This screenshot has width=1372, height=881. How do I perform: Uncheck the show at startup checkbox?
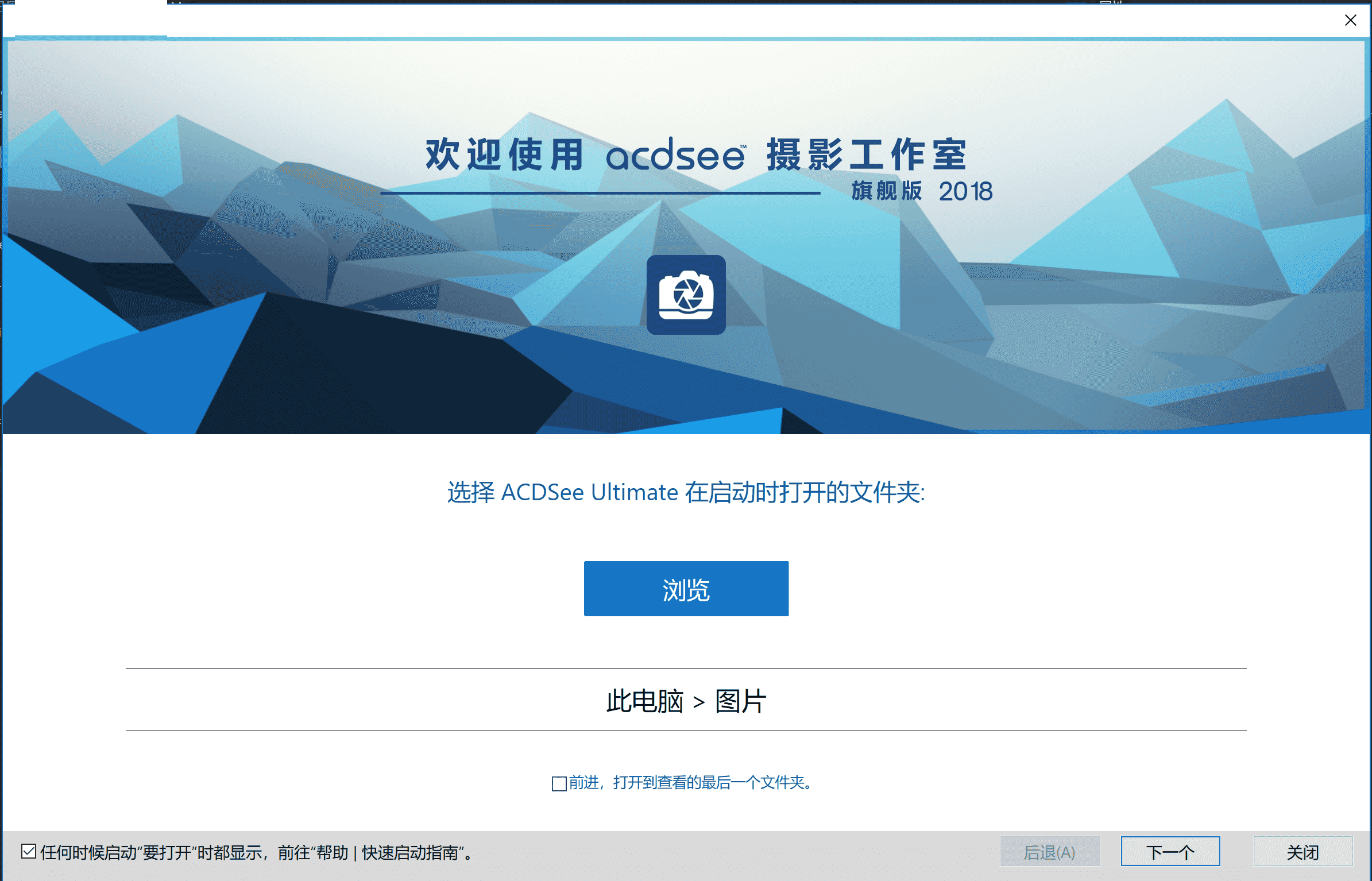point(29,851)
